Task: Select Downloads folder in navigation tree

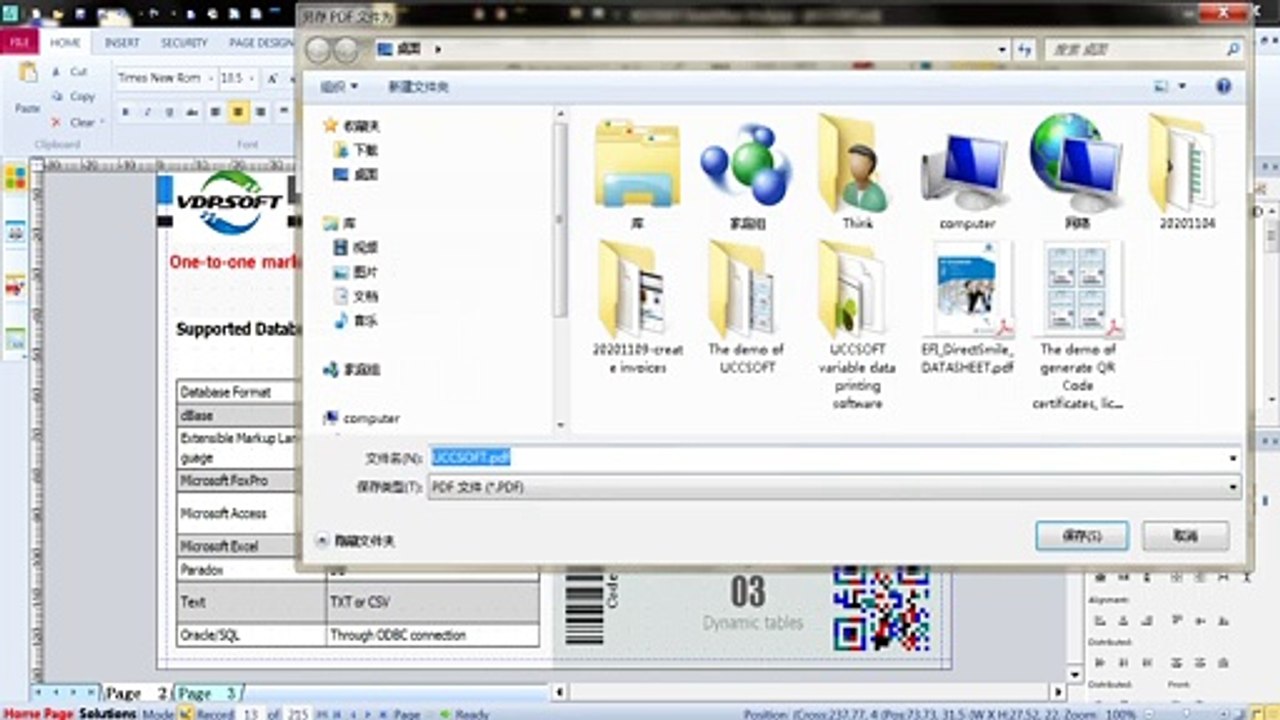Action: pos(355,150)
